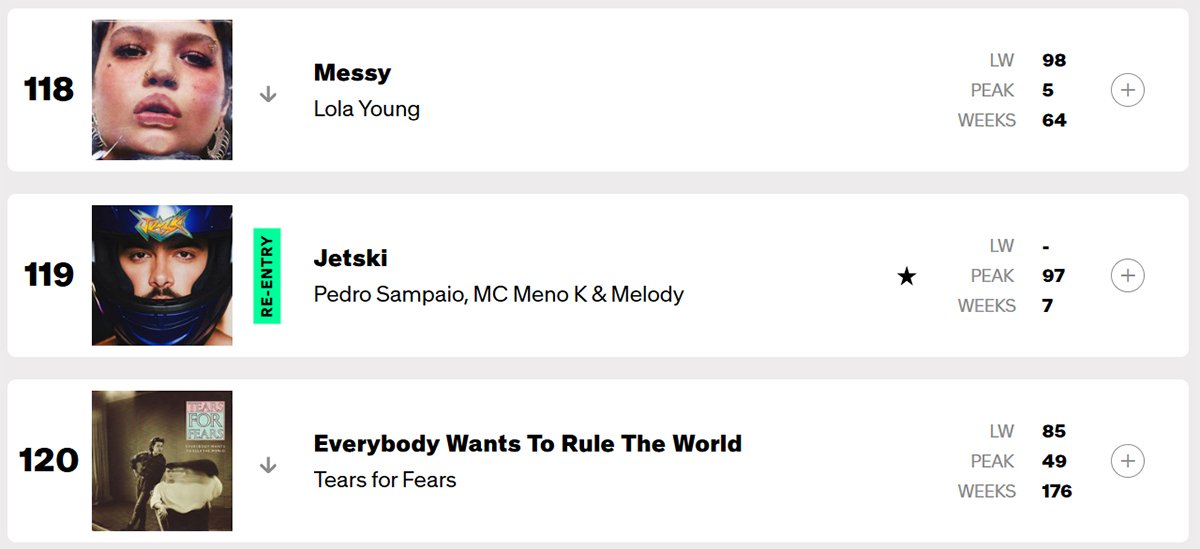Expand Jetski row using plus icon

point(1127,275)
